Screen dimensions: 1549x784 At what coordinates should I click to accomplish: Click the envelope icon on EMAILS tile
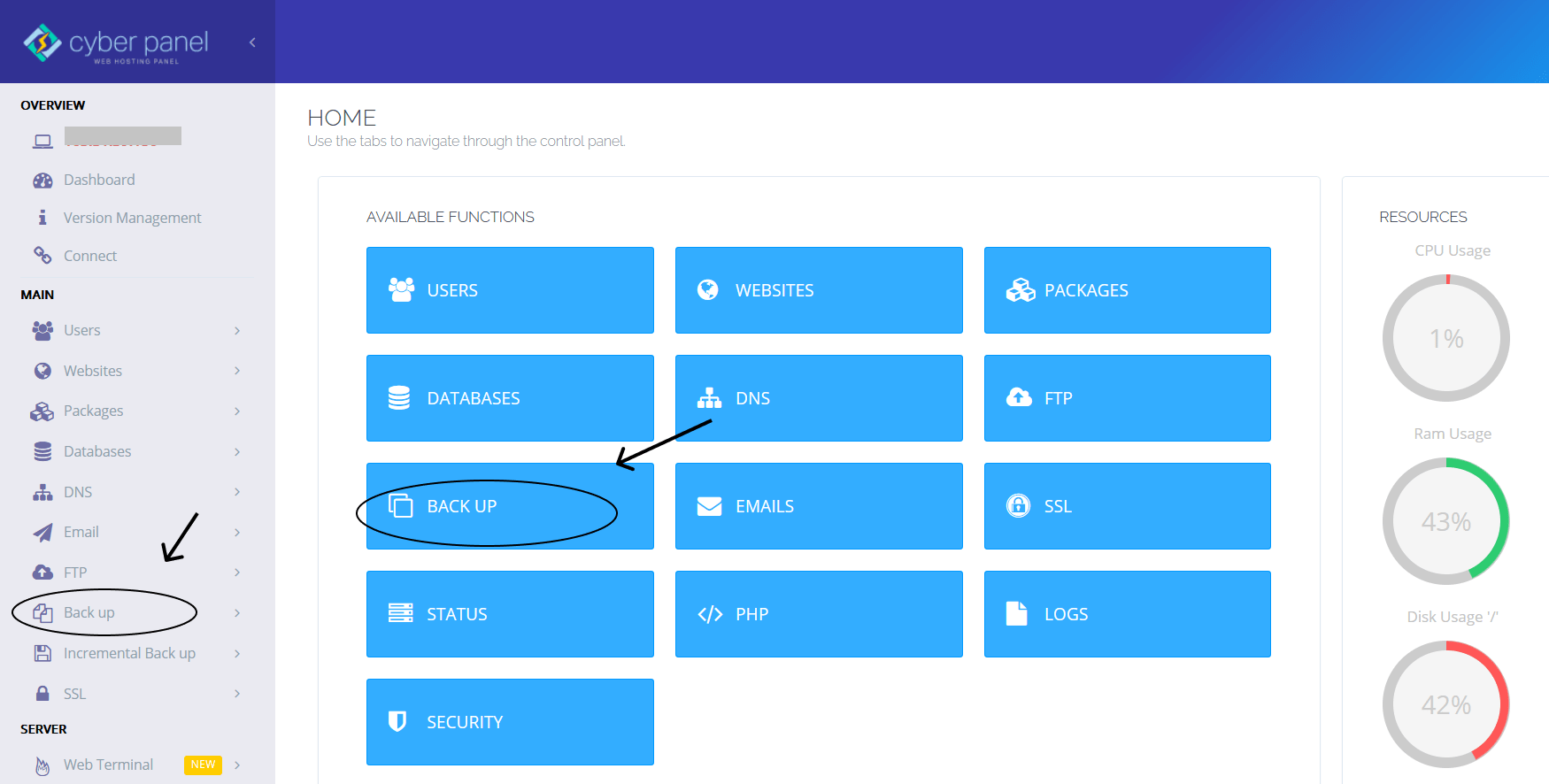pos(709,506)
